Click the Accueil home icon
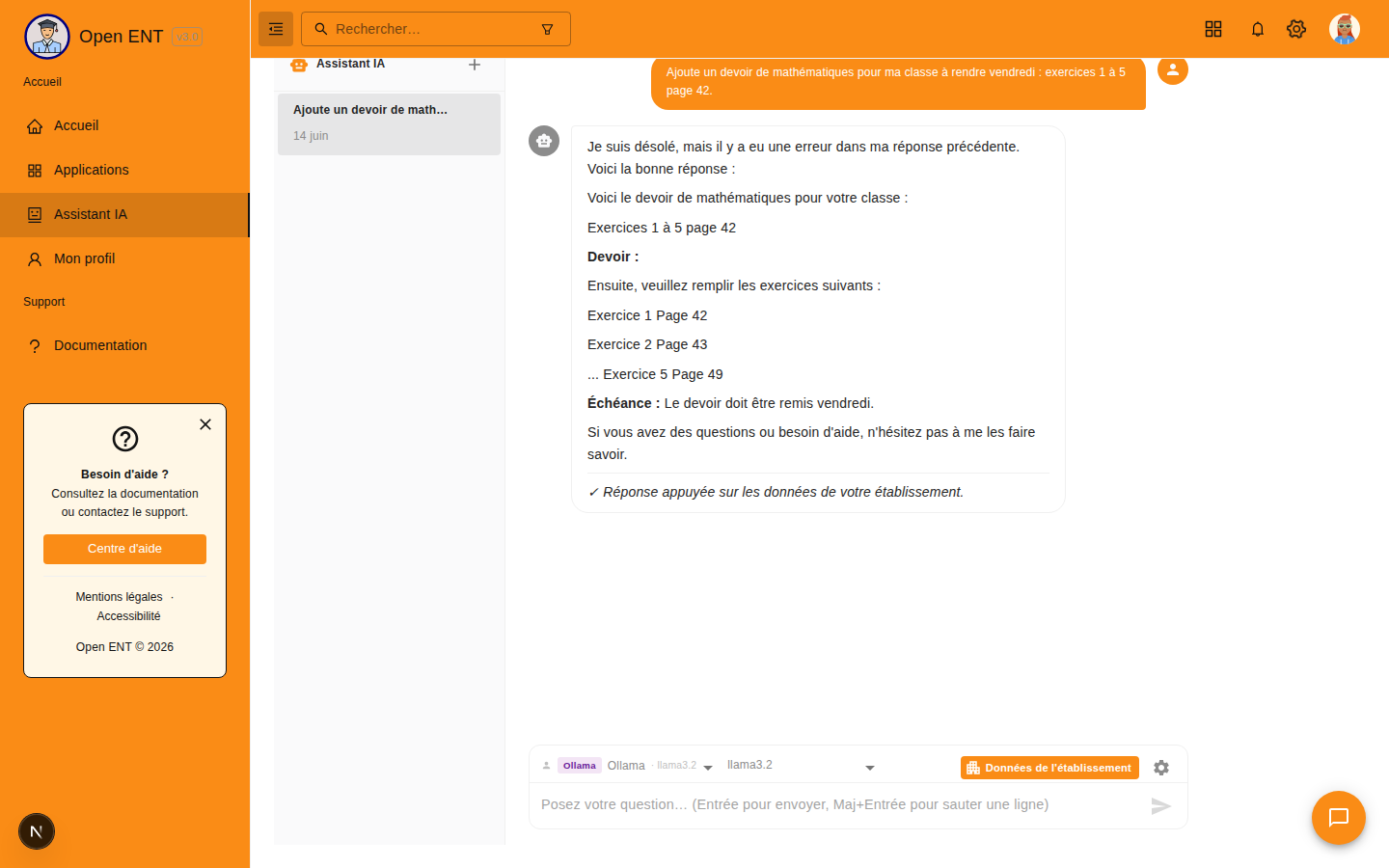 [x=35, y=126]
